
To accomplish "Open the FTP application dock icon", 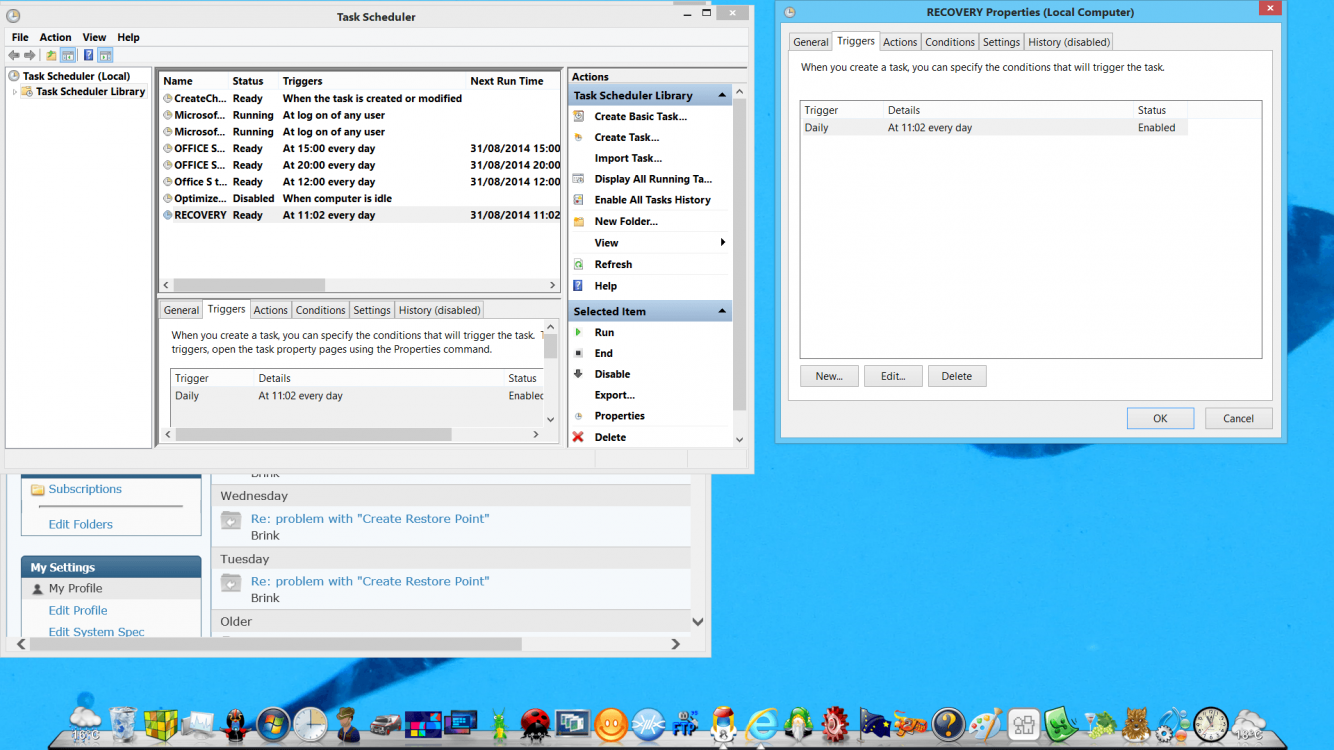I will [686, 723].
